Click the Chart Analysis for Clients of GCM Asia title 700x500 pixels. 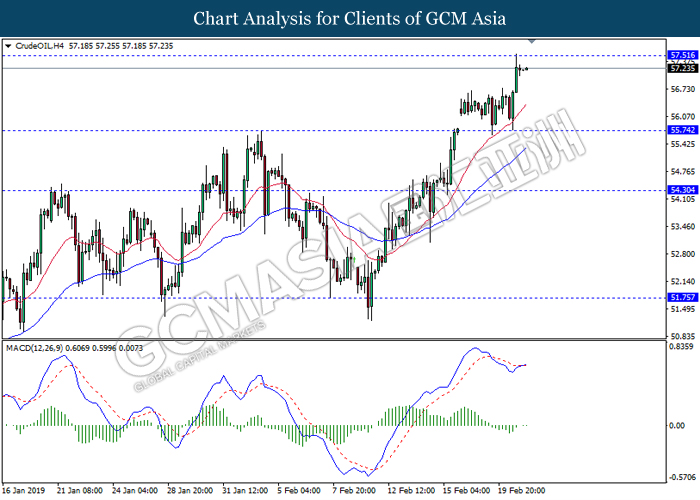[350, 19]
